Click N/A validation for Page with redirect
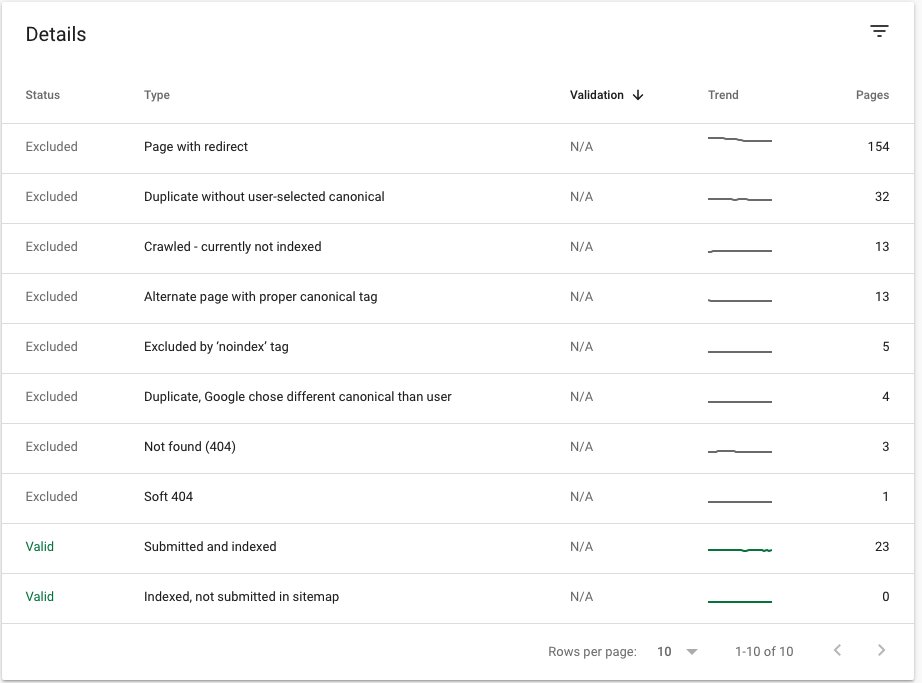This screenshot has width=922, height=683. pyautogui.click(x=581, y=146)
